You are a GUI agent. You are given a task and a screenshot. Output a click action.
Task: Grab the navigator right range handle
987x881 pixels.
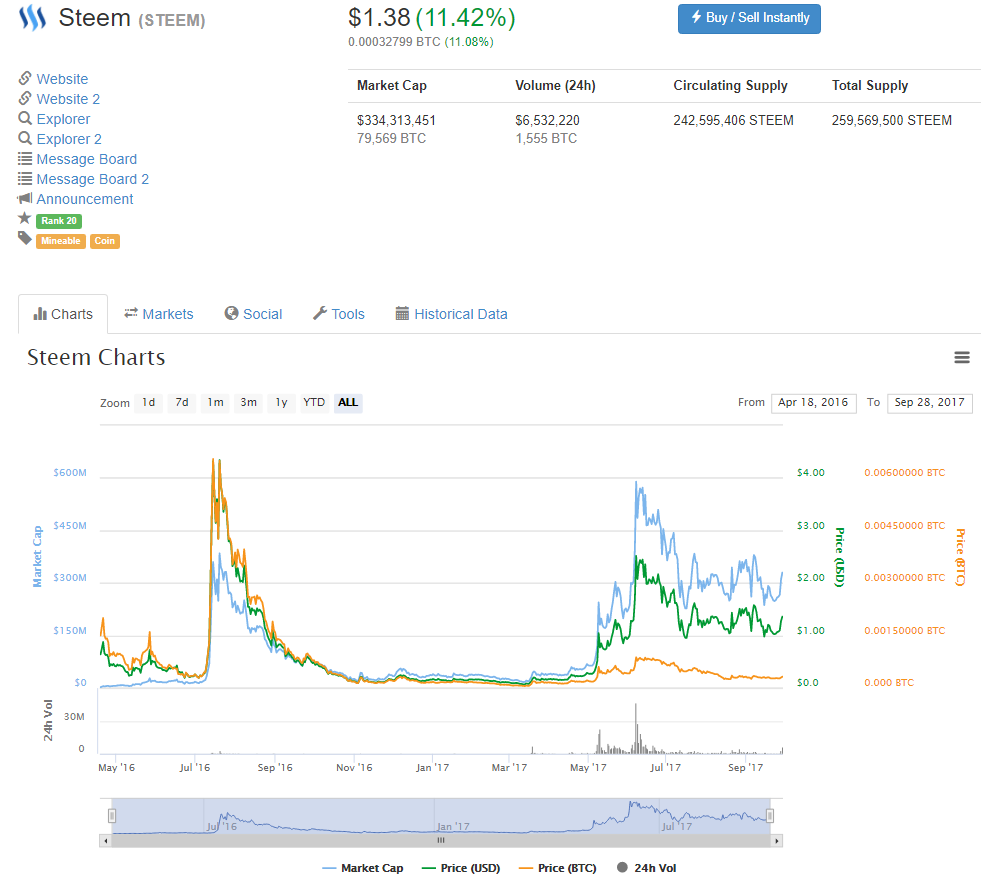click(770, 816)
